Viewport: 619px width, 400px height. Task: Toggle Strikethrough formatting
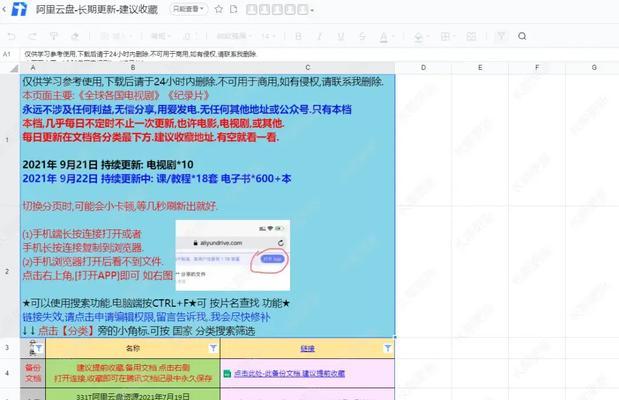pos(362,36)
